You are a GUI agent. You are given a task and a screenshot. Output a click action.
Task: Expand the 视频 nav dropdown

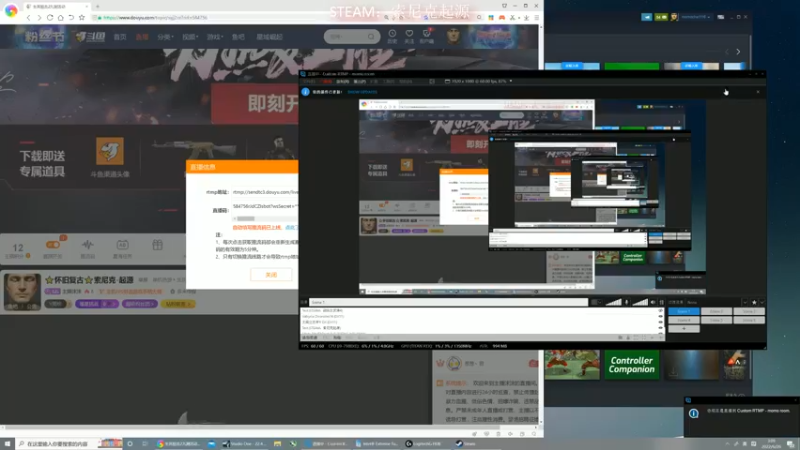coord(190,37)
